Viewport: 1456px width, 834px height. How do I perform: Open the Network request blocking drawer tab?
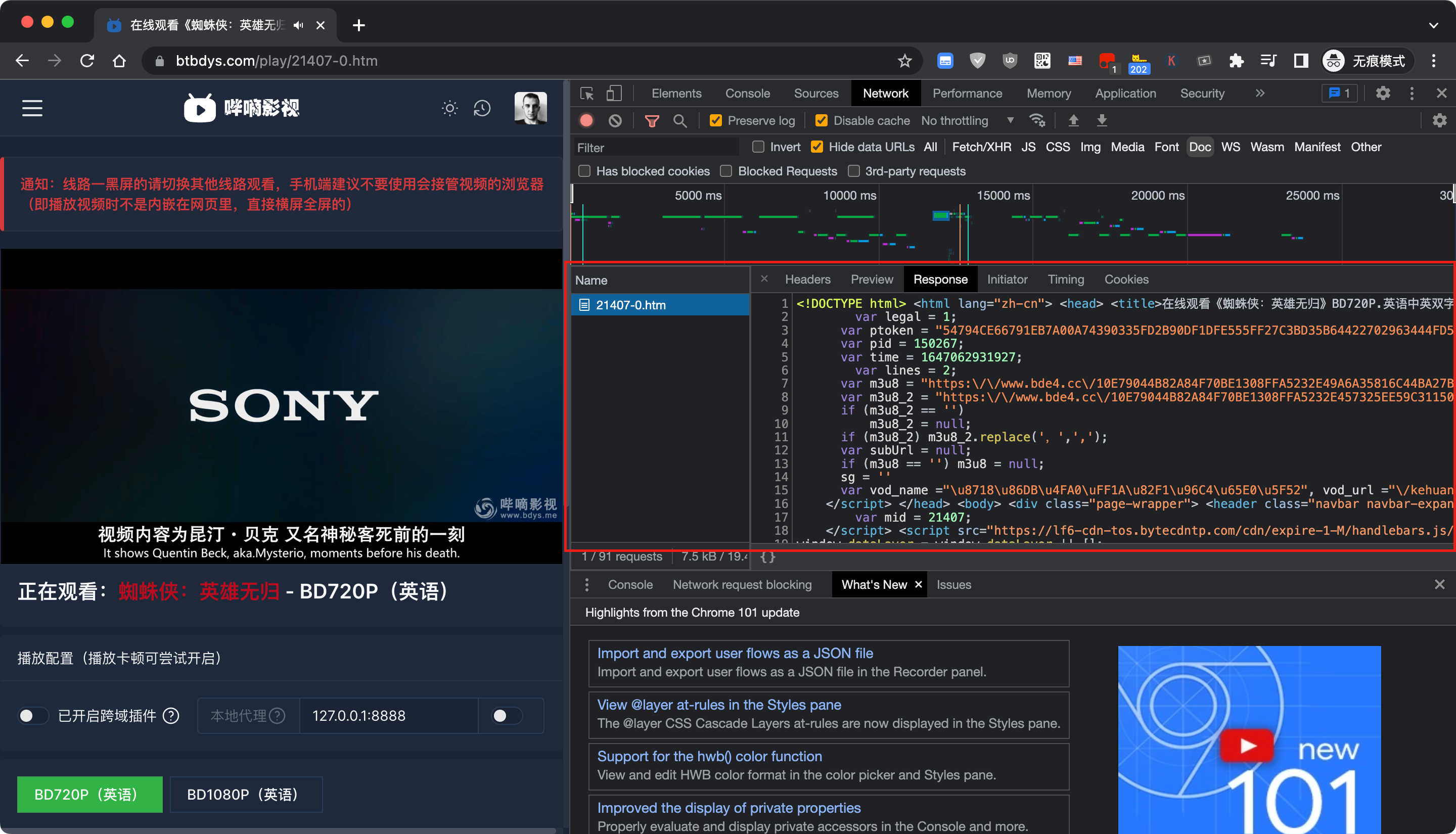(742, 585)
